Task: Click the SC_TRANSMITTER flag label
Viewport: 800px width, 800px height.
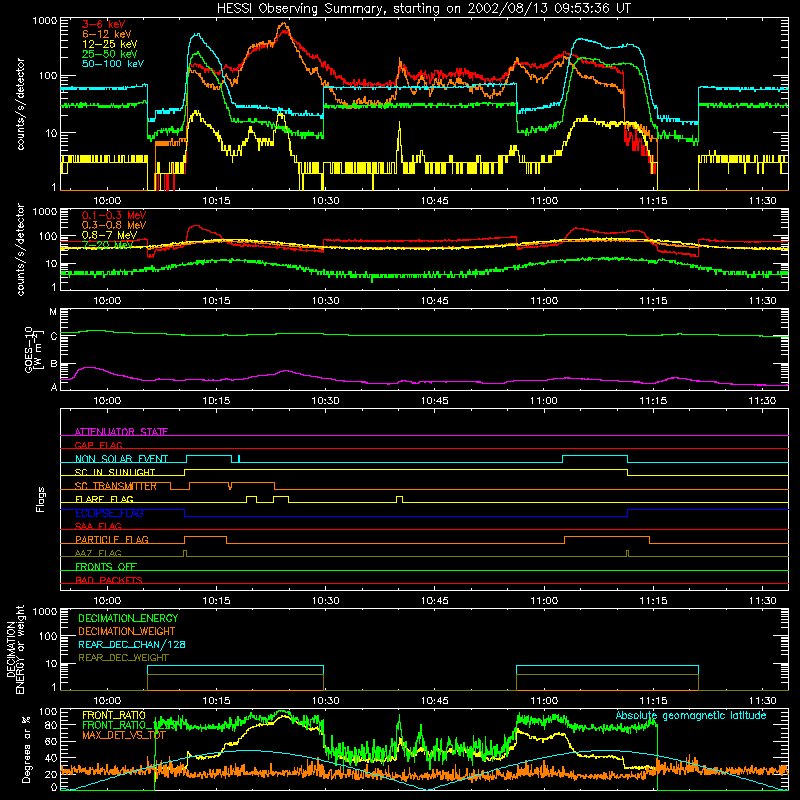Action: click(116, 486)
